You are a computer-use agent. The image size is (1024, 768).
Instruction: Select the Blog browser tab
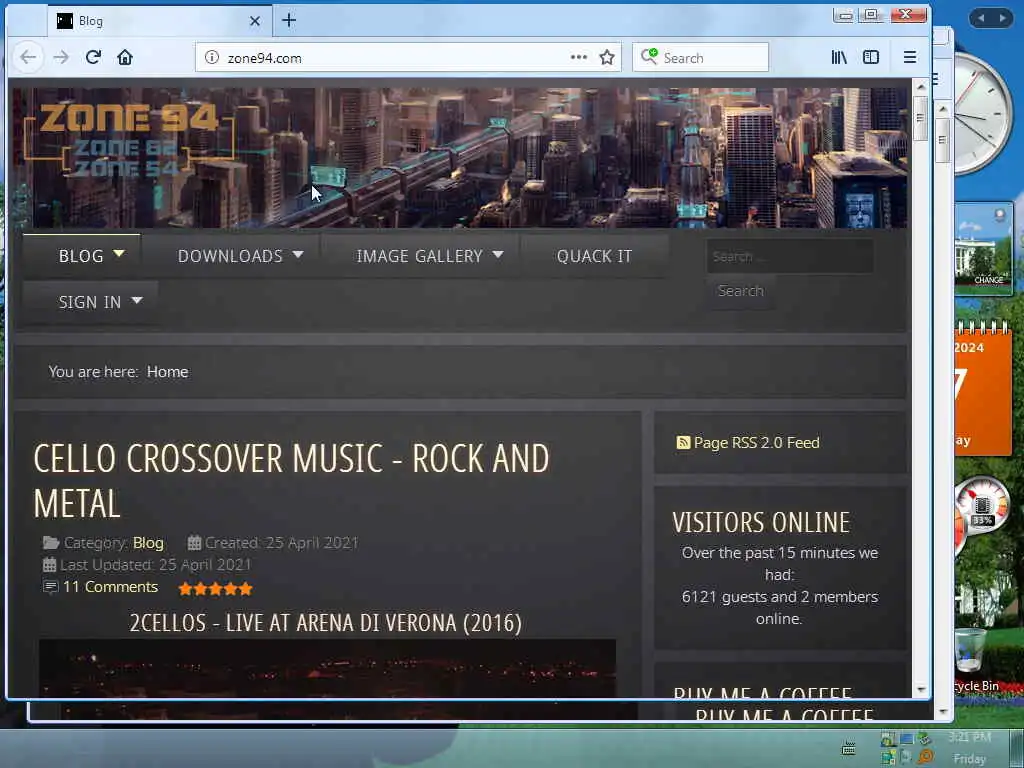coord(159,21)
